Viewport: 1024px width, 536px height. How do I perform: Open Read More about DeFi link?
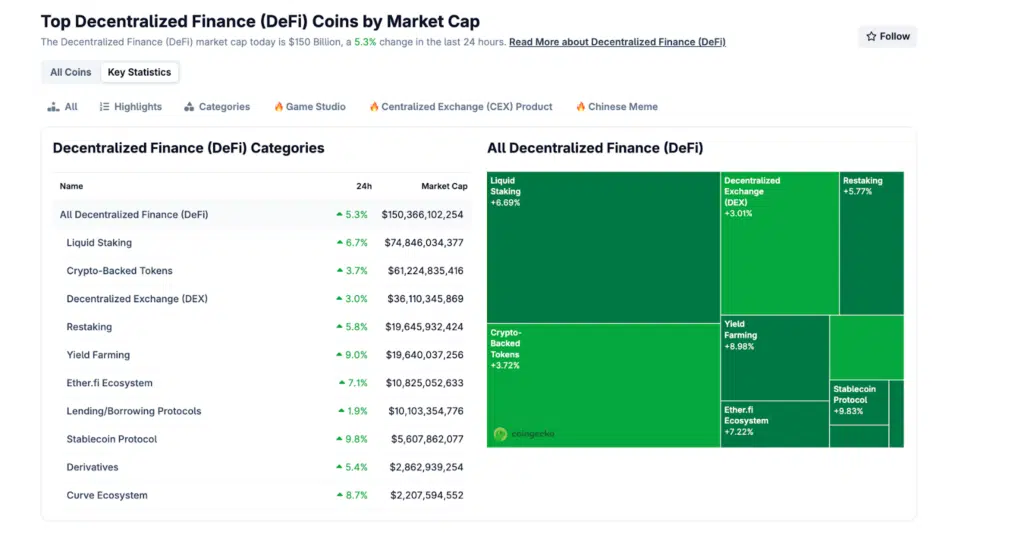click(617, 42)
